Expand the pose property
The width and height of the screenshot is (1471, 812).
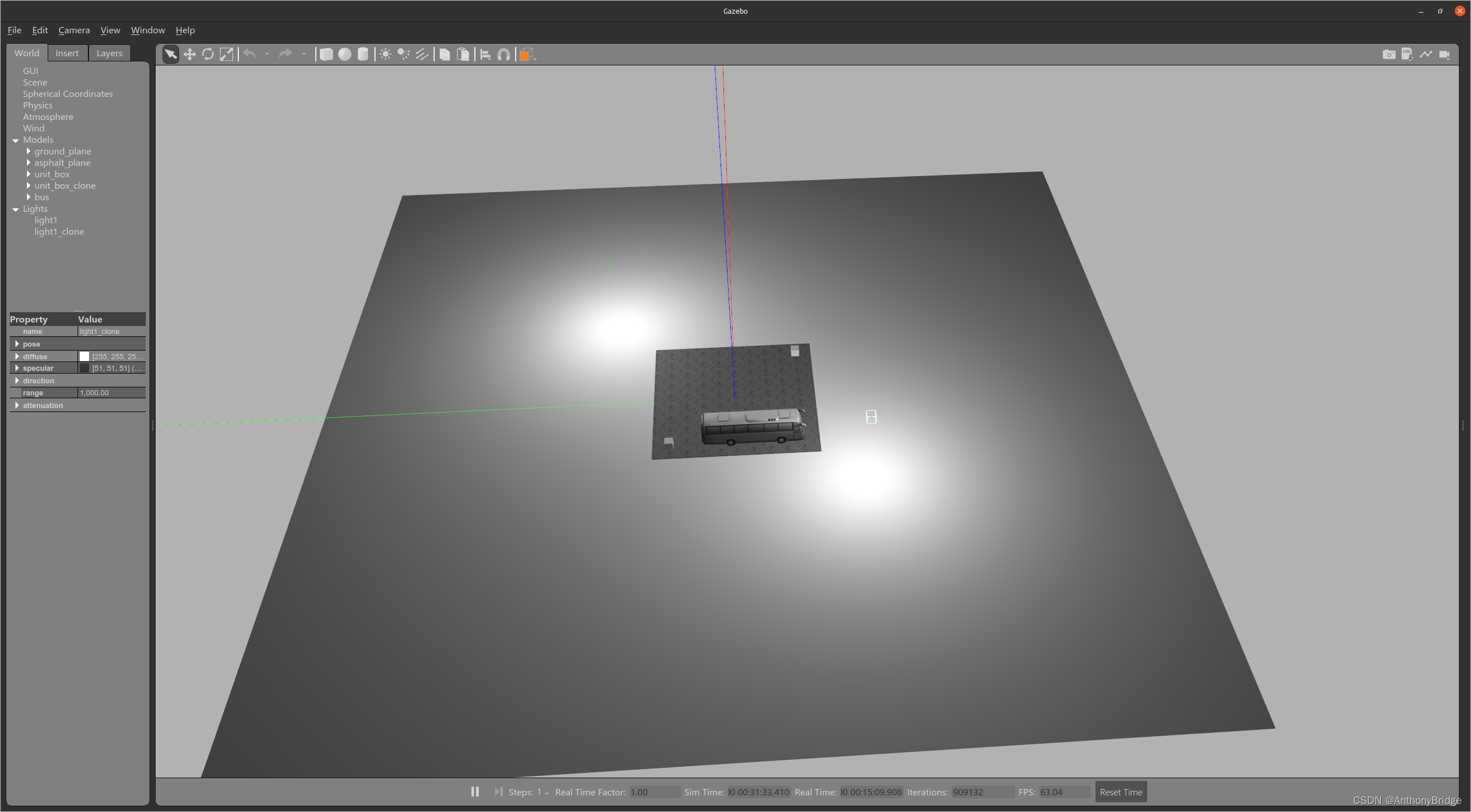click(x=17, y=344)
